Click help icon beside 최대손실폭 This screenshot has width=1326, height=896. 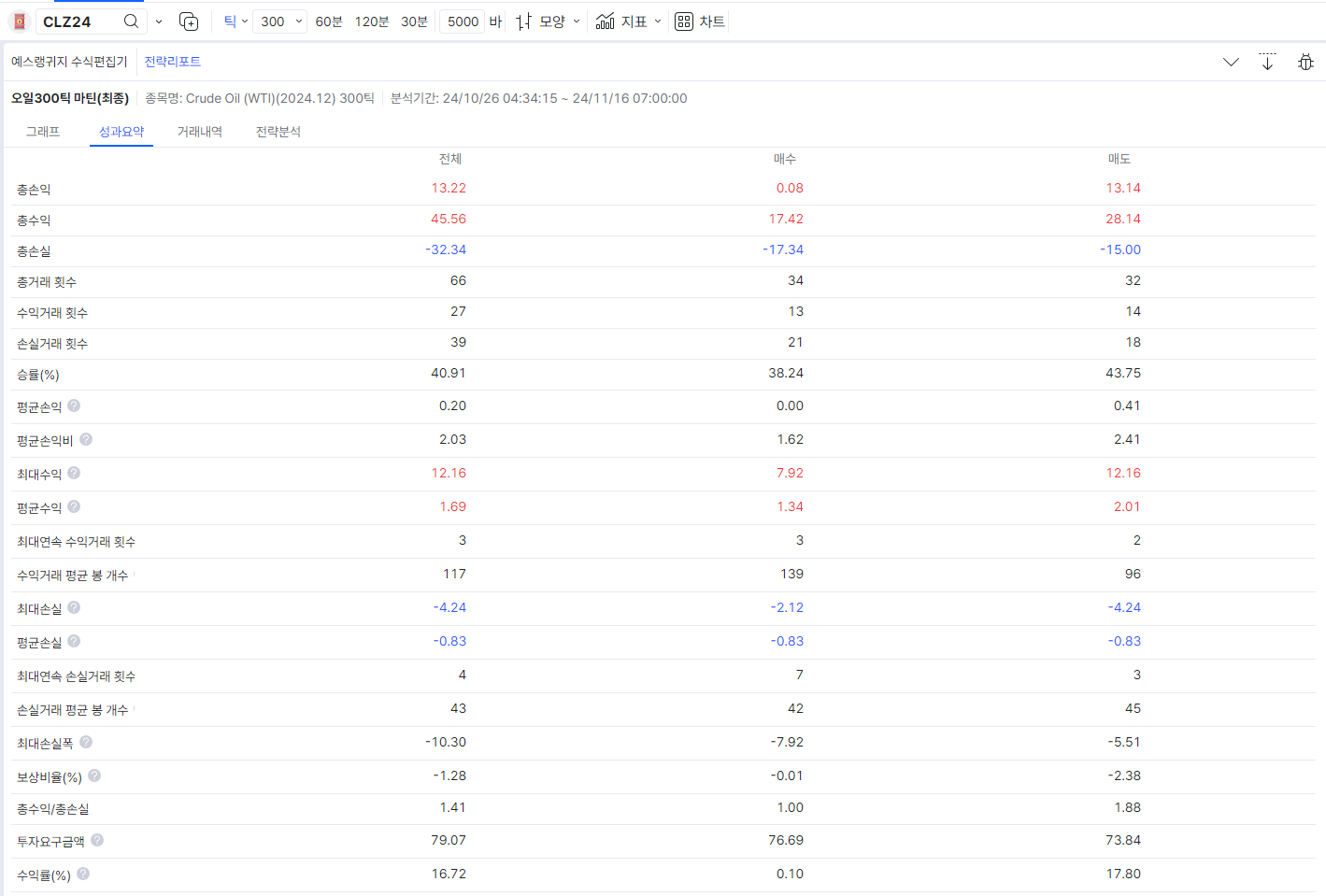point(86,742)
